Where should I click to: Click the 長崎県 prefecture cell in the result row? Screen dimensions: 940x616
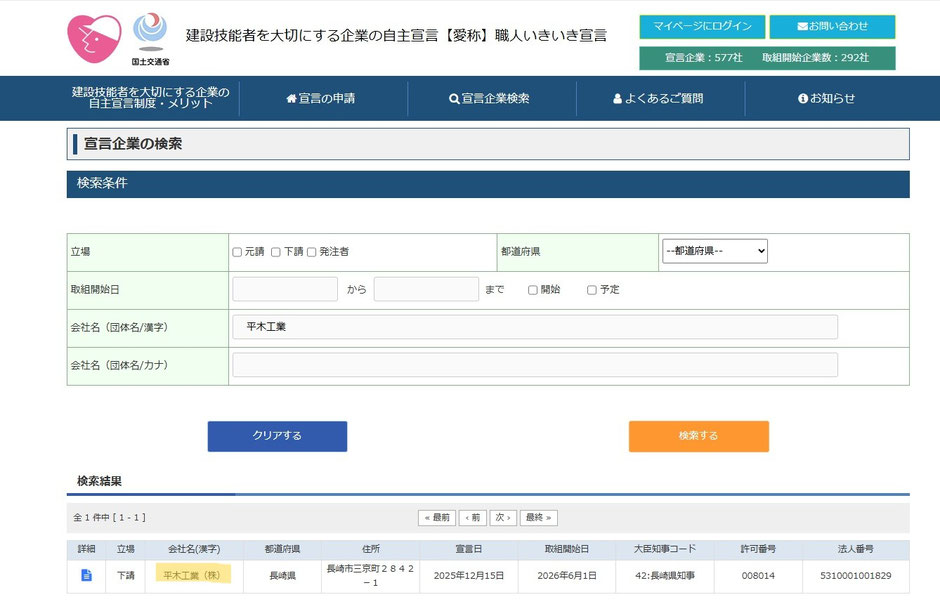(282, 576)
